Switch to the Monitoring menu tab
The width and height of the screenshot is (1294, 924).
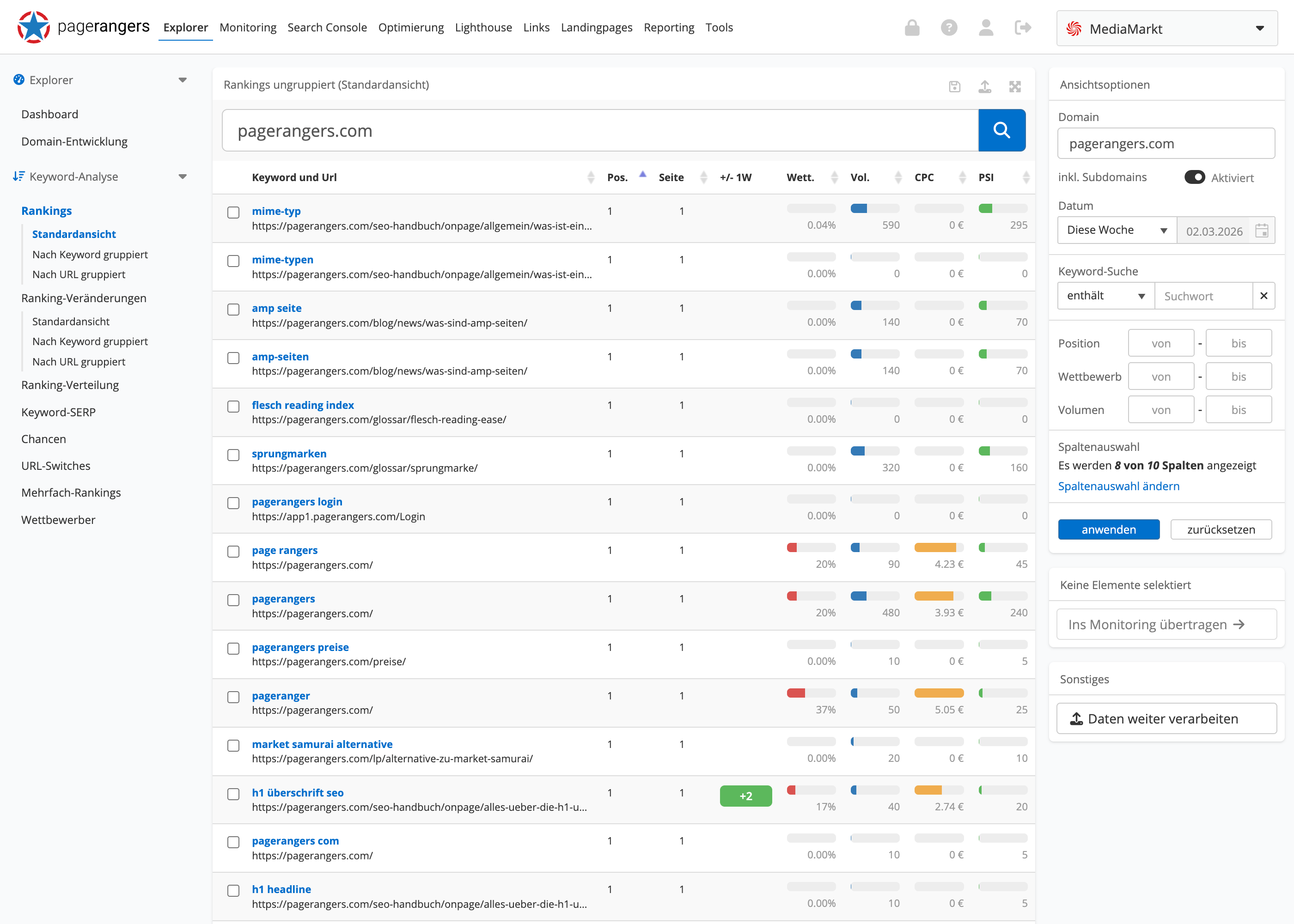click(x=248, y=27)
